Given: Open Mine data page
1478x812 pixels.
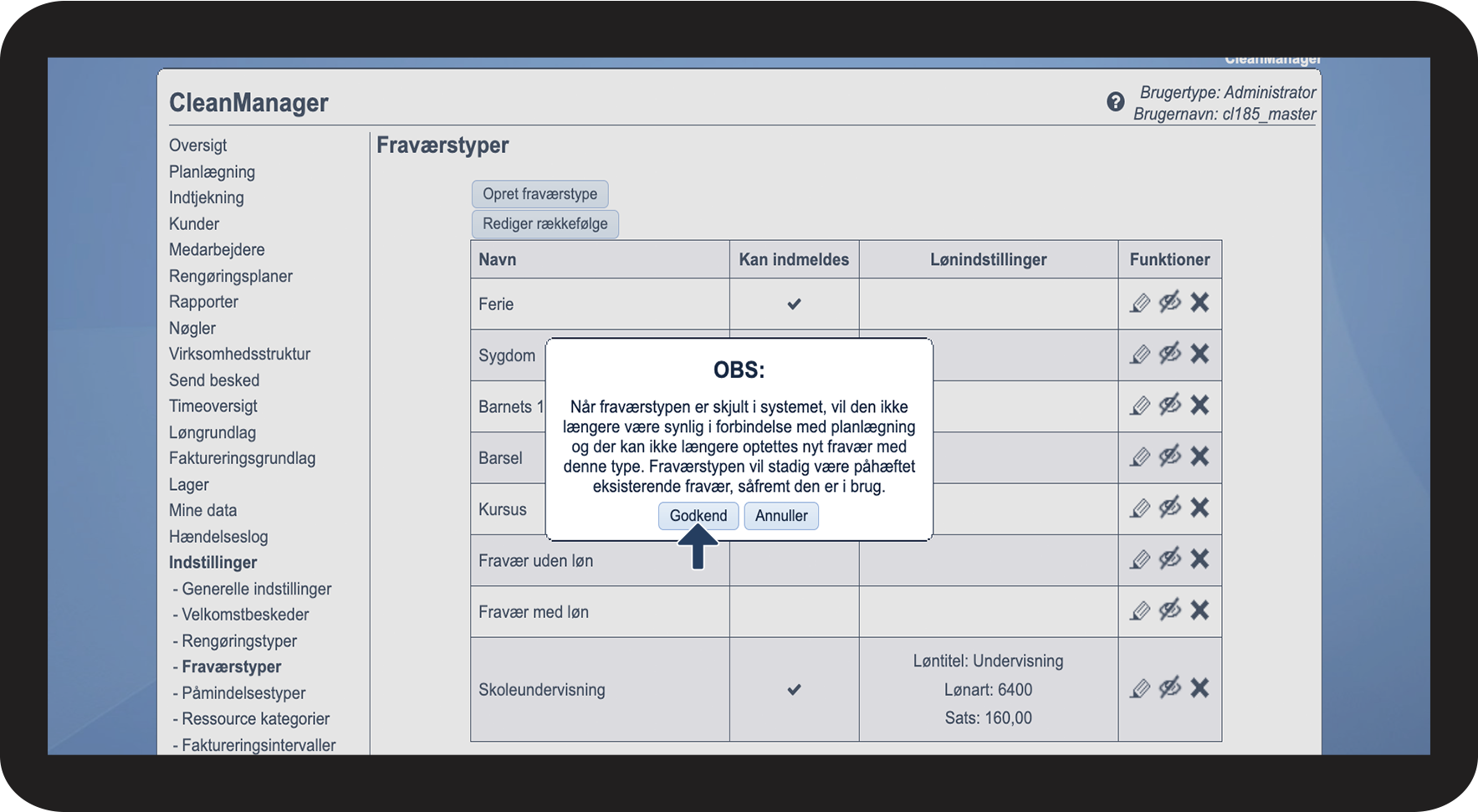Looking at the screenshot, I should click(x=202, y=510).
